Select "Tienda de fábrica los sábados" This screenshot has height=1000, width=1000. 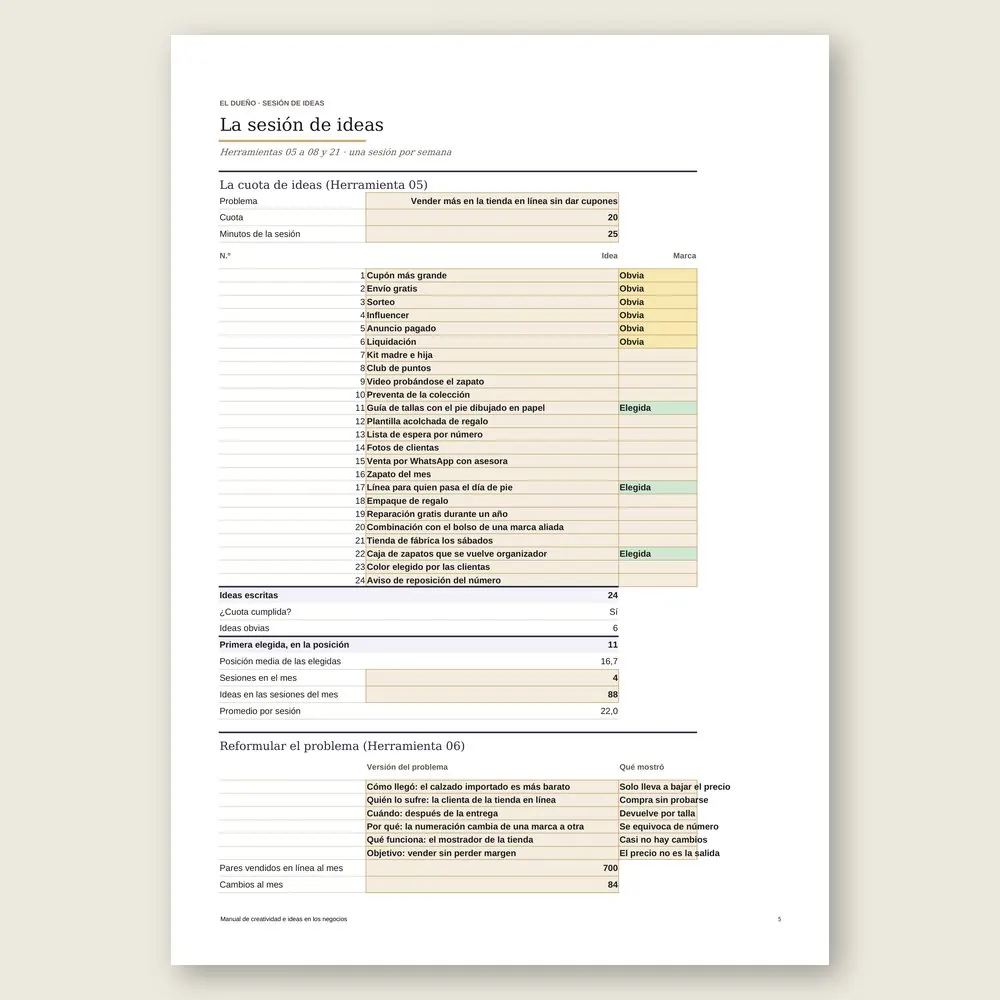coord(492,541)
